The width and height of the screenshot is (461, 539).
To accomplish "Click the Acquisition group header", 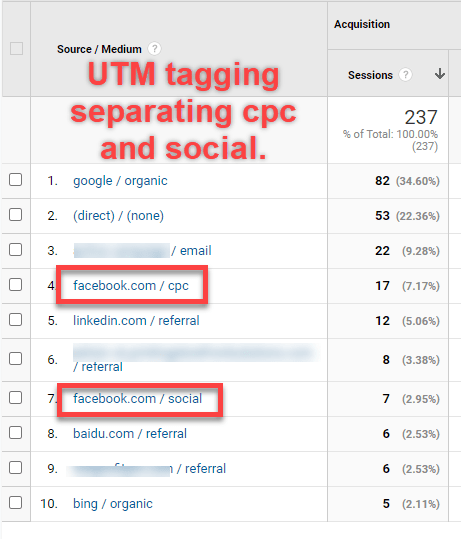I will point(362,24).
